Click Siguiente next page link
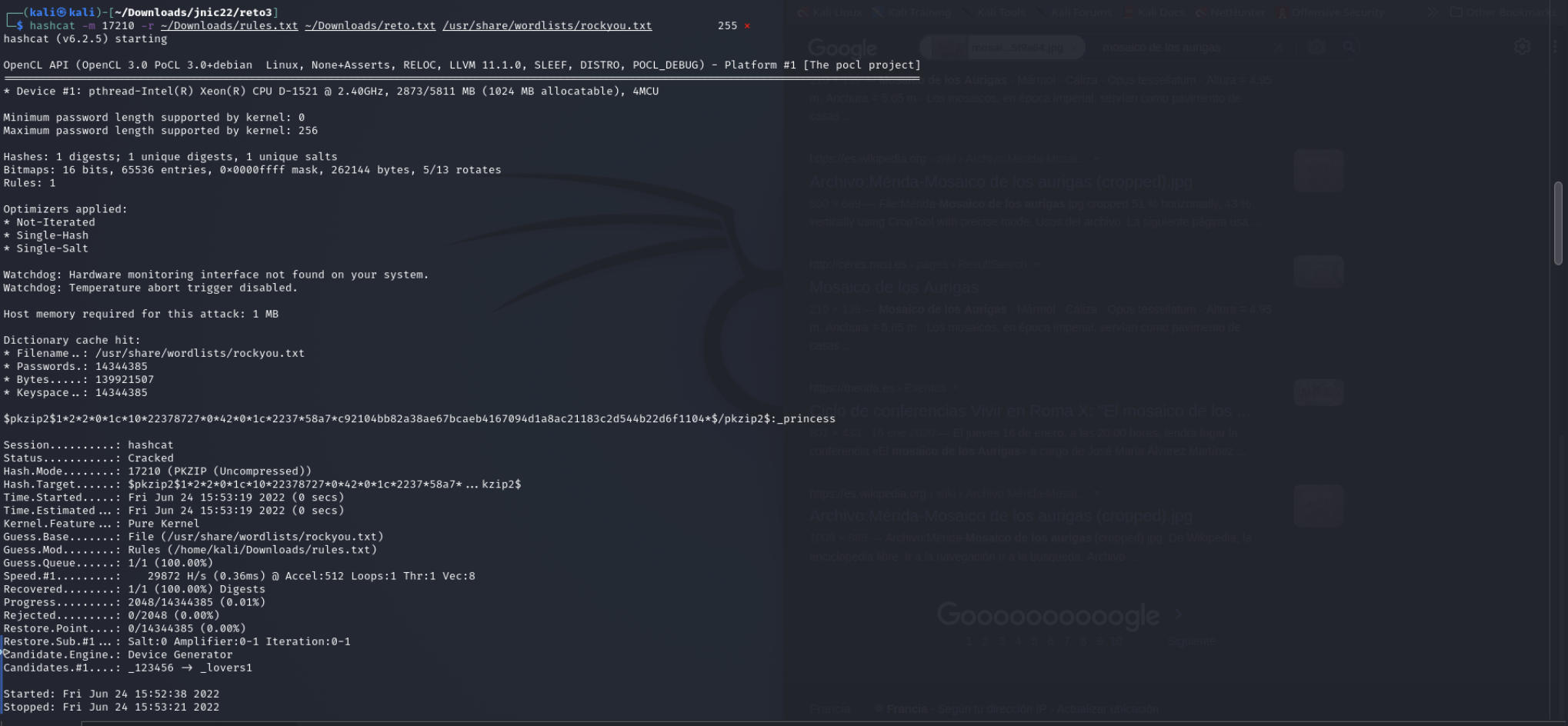 pyautogui.click(x=1192, y=641)
